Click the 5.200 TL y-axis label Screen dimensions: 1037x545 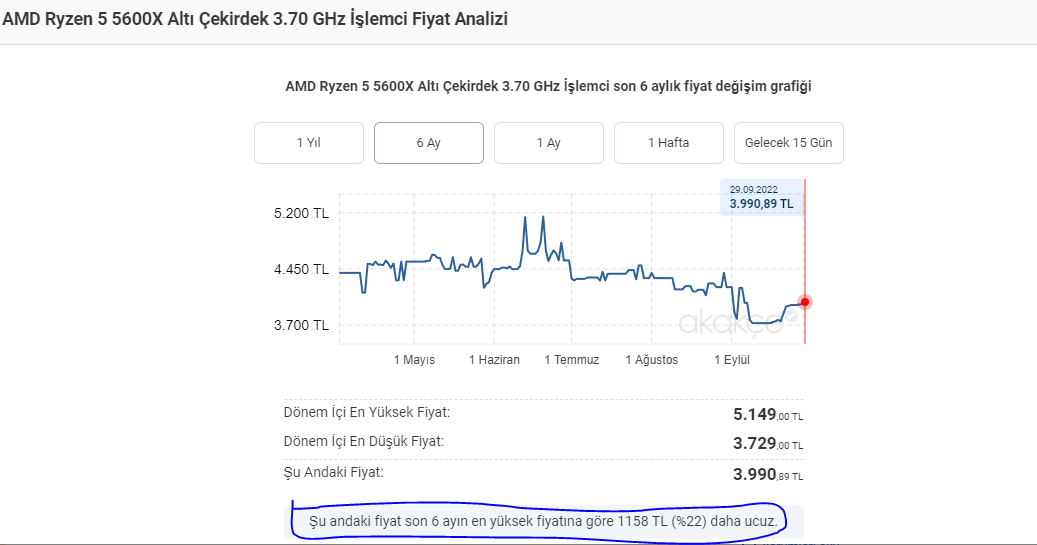point(300,213)
